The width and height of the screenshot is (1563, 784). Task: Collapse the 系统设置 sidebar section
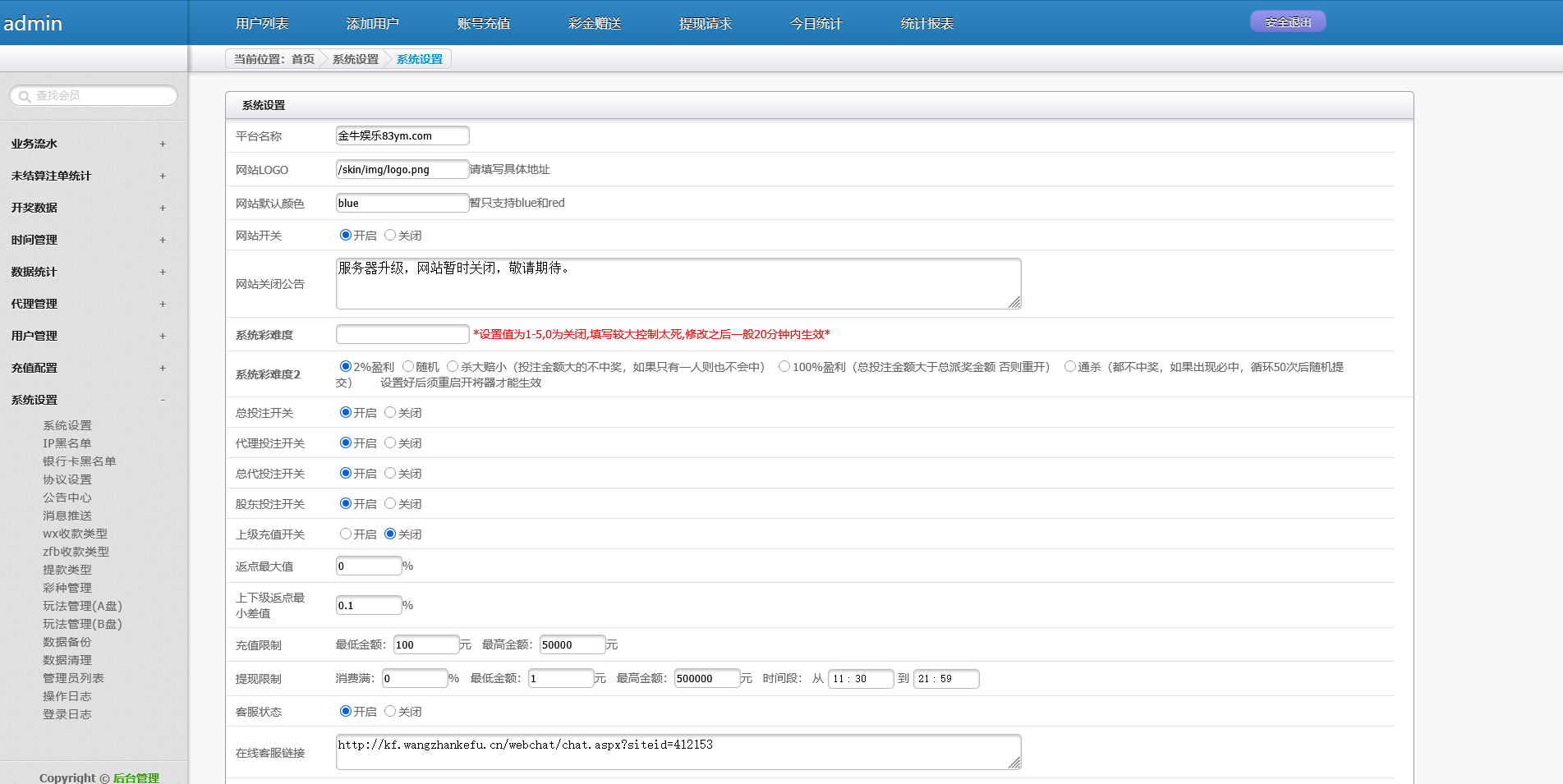coord(89,400)
